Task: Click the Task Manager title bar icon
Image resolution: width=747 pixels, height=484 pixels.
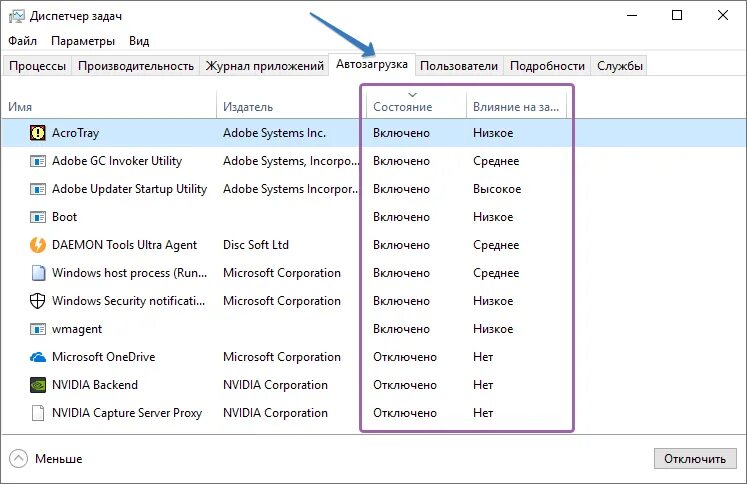Action: coord(16,16)
